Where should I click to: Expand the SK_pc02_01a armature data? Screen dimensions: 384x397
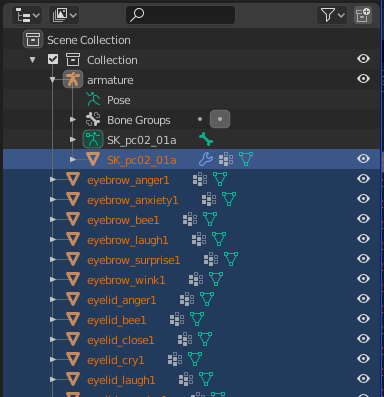point(72,139)
